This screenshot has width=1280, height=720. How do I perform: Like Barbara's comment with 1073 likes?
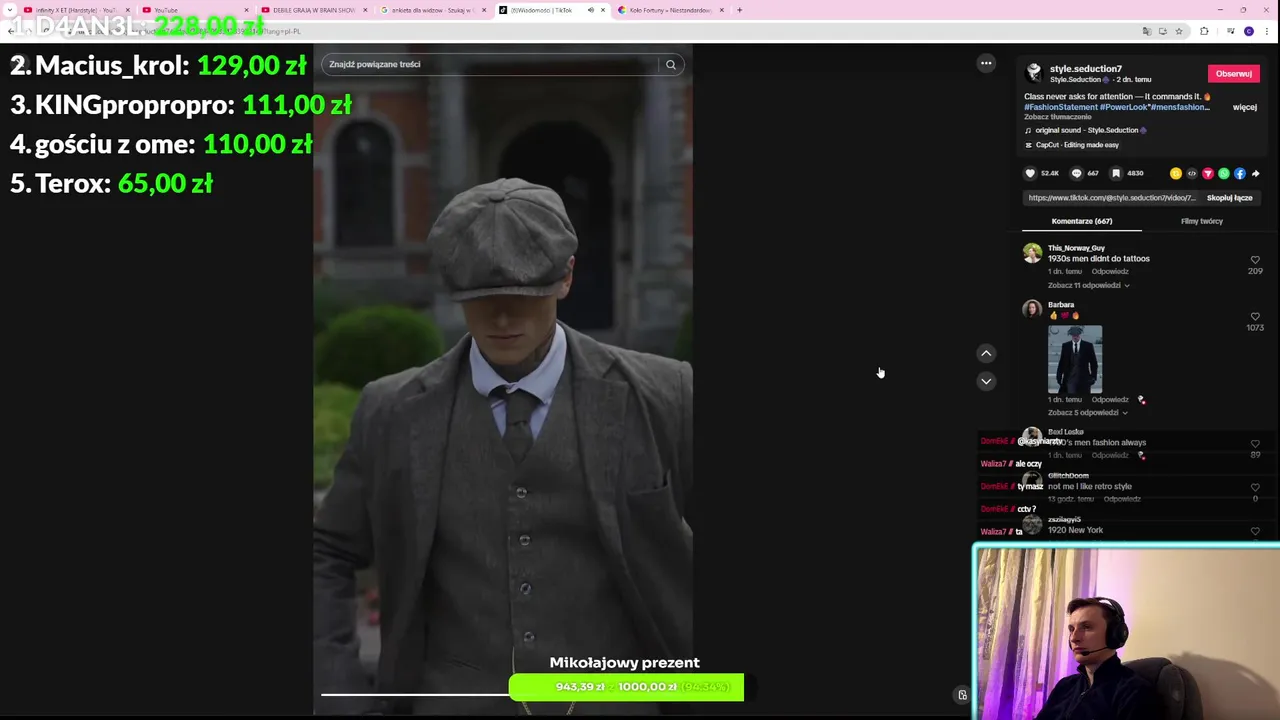coord(1255,317)
